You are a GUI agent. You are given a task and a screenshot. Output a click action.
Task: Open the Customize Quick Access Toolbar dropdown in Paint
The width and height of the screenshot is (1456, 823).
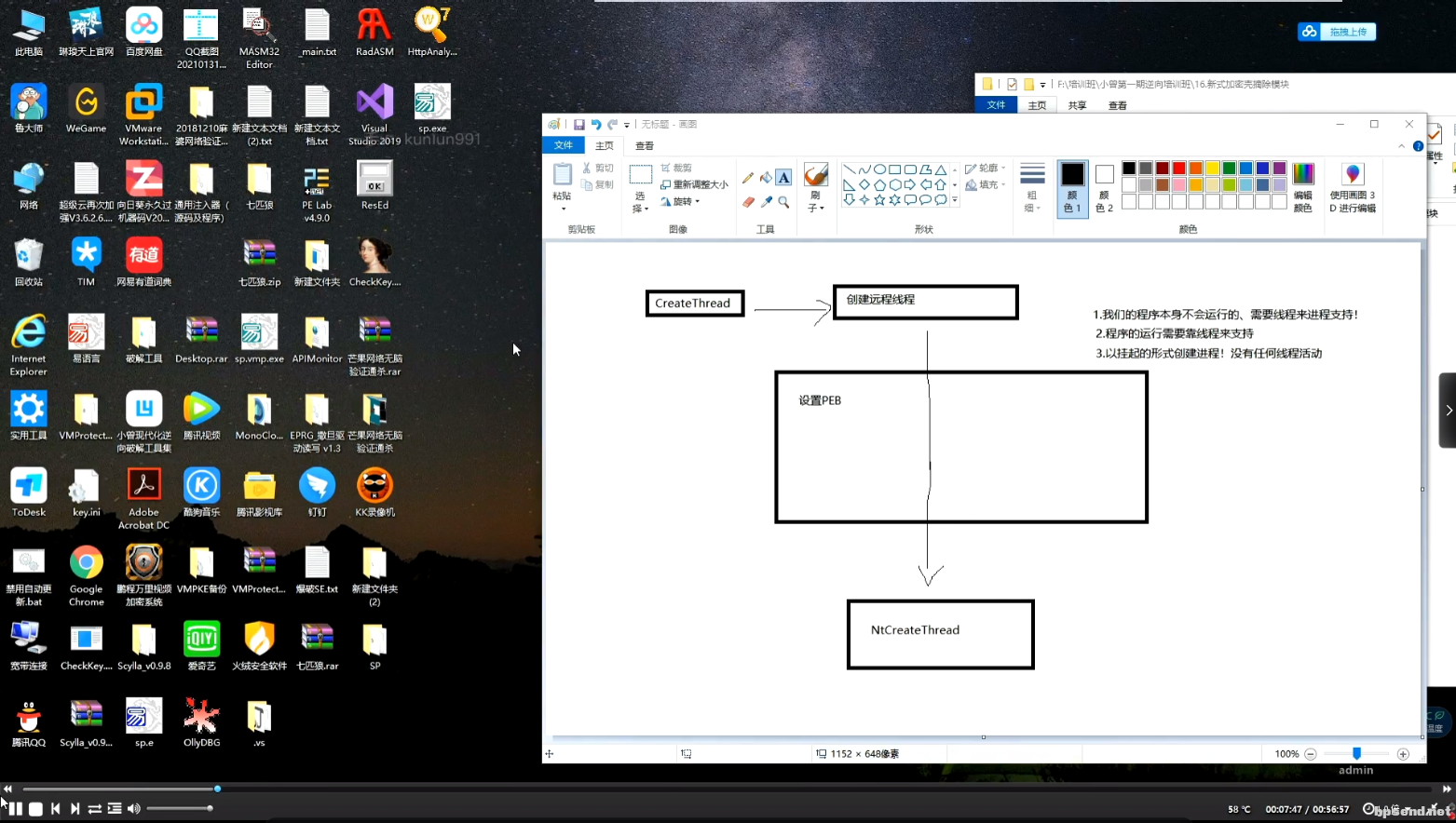[627, 125]
